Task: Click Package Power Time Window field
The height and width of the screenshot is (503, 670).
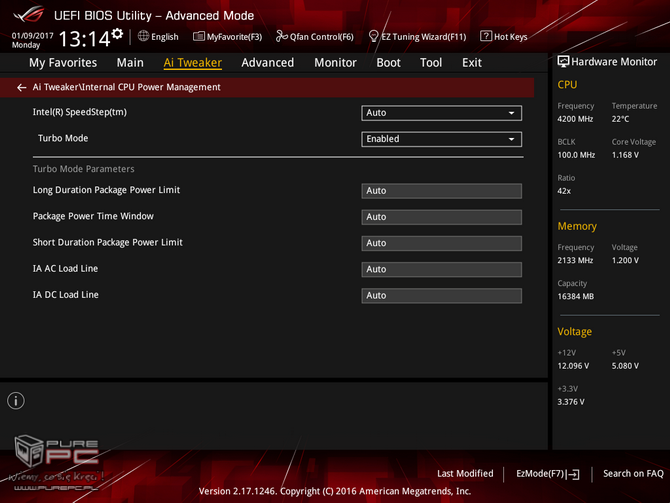Action: point(441,217)
